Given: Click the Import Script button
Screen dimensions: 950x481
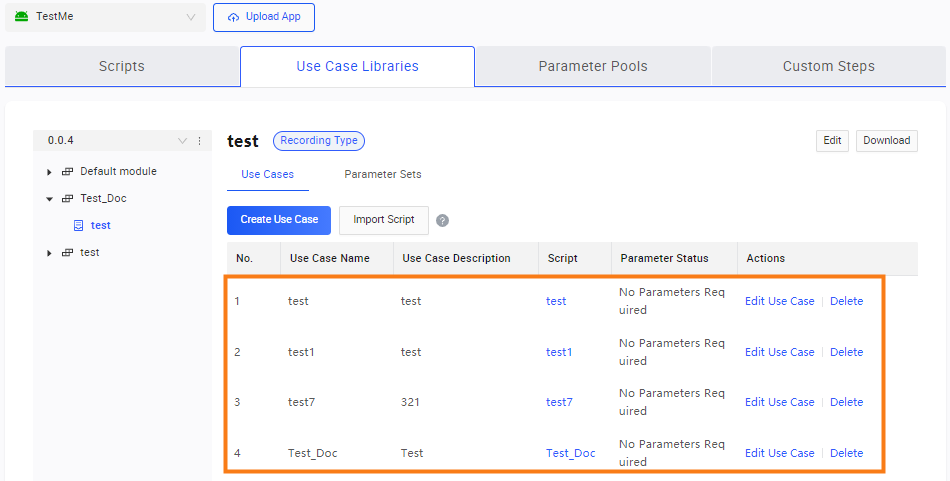Looking at the screenshot, I should click(x=384, y=220).
